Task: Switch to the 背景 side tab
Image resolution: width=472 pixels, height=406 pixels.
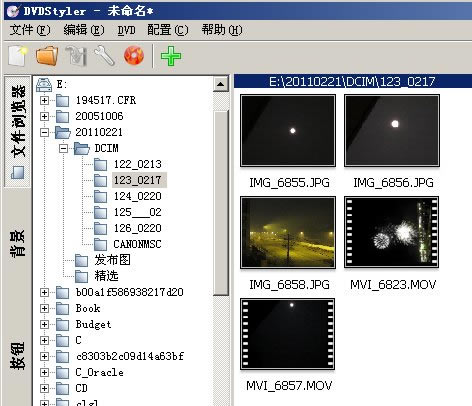Action: click(x=18, y=243)
